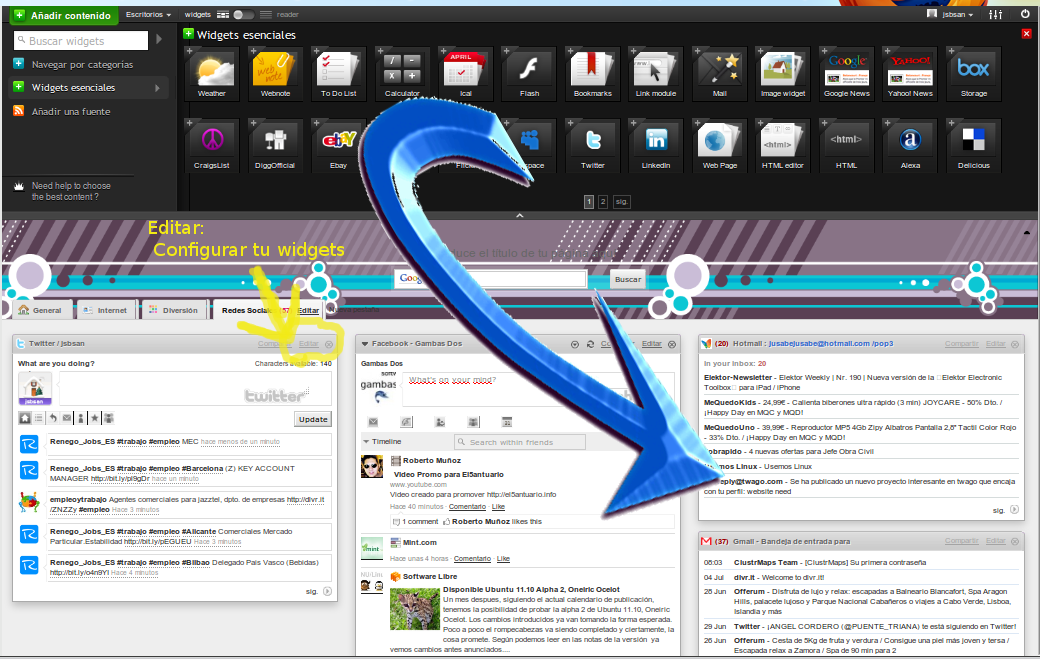Submit search with the Buscar widgets arrow

click(x=159, y=40)
